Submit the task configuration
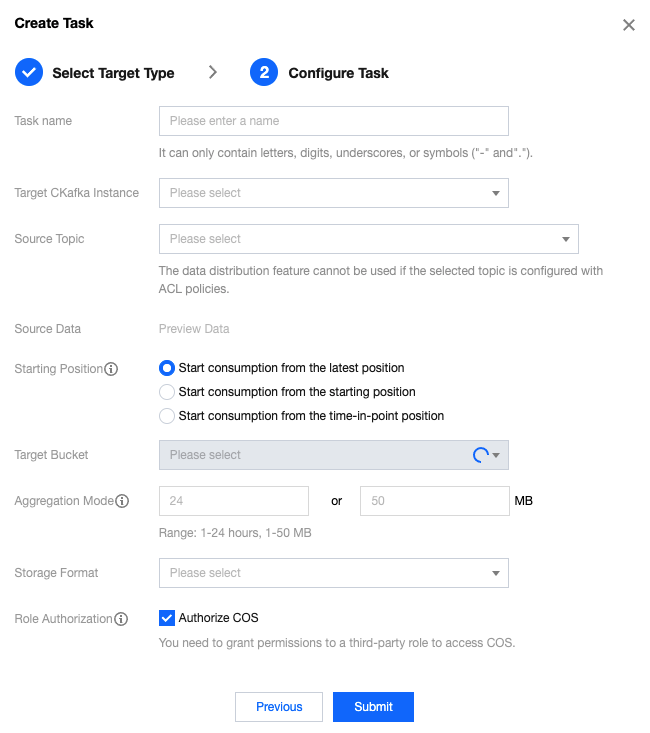This screenshot has height=733, width=650. tap(373, 707)
